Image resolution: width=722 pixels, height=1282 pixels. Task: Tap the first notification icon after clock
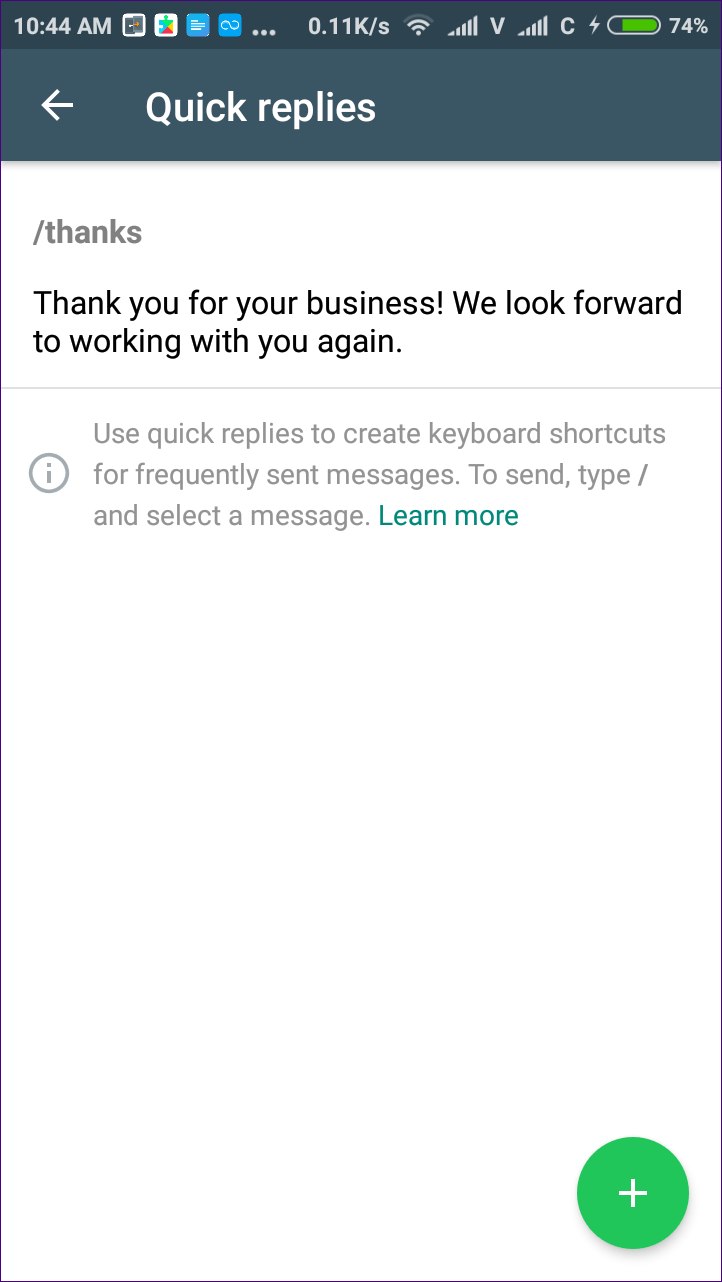point(134,26)
